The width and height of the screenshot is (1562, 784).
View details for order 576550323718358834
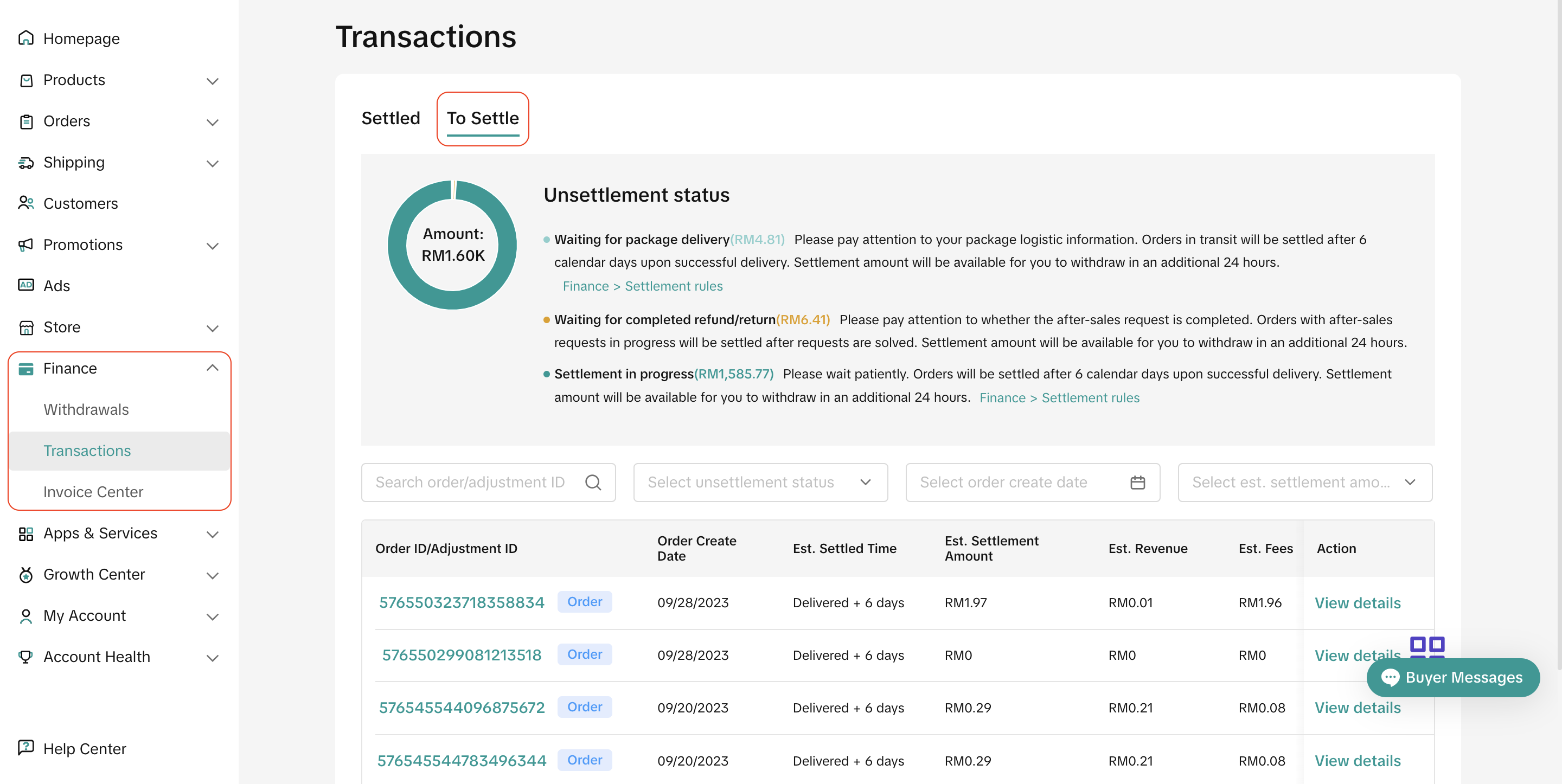click(1357, 603)
